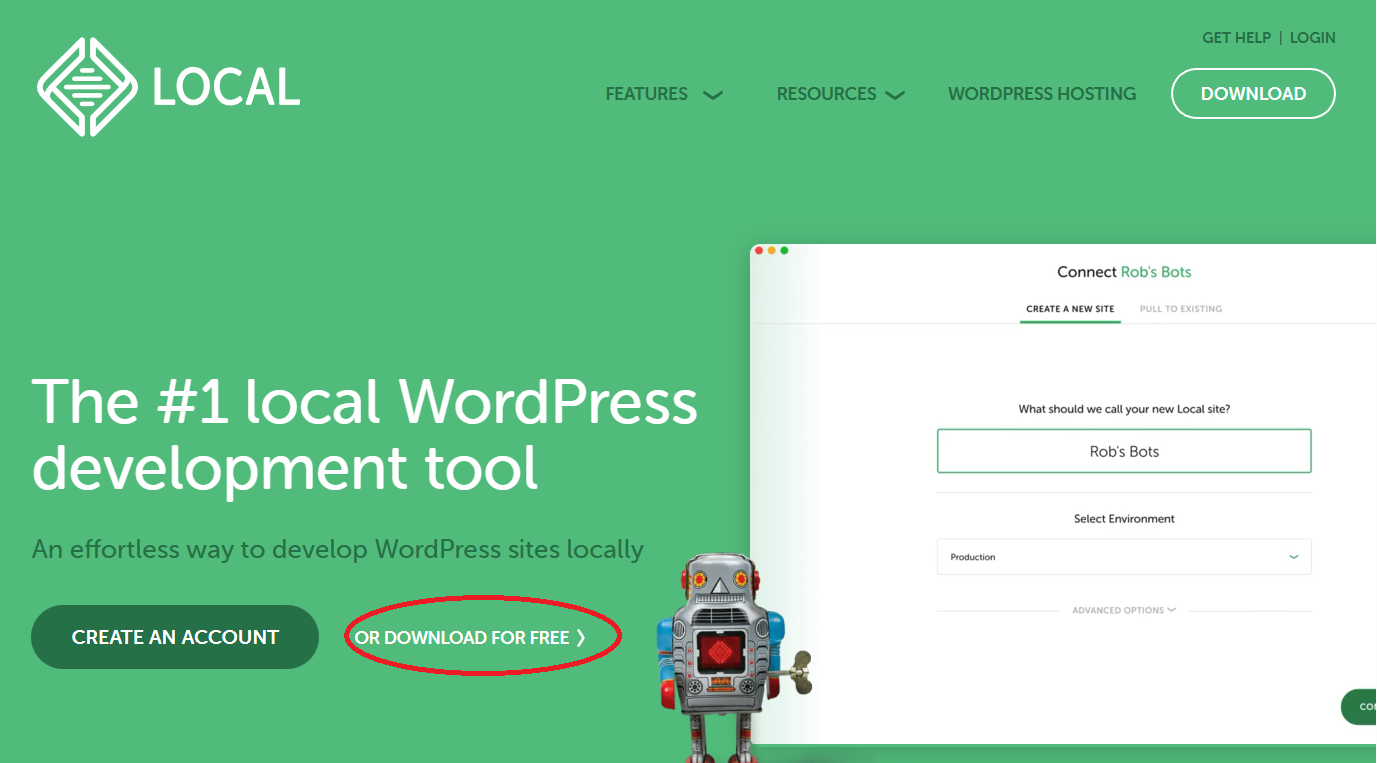The width and height of the screenshot is (1377, 763).
Task: Click the partially visible green button at window edge
Action: pos(1359,706)
